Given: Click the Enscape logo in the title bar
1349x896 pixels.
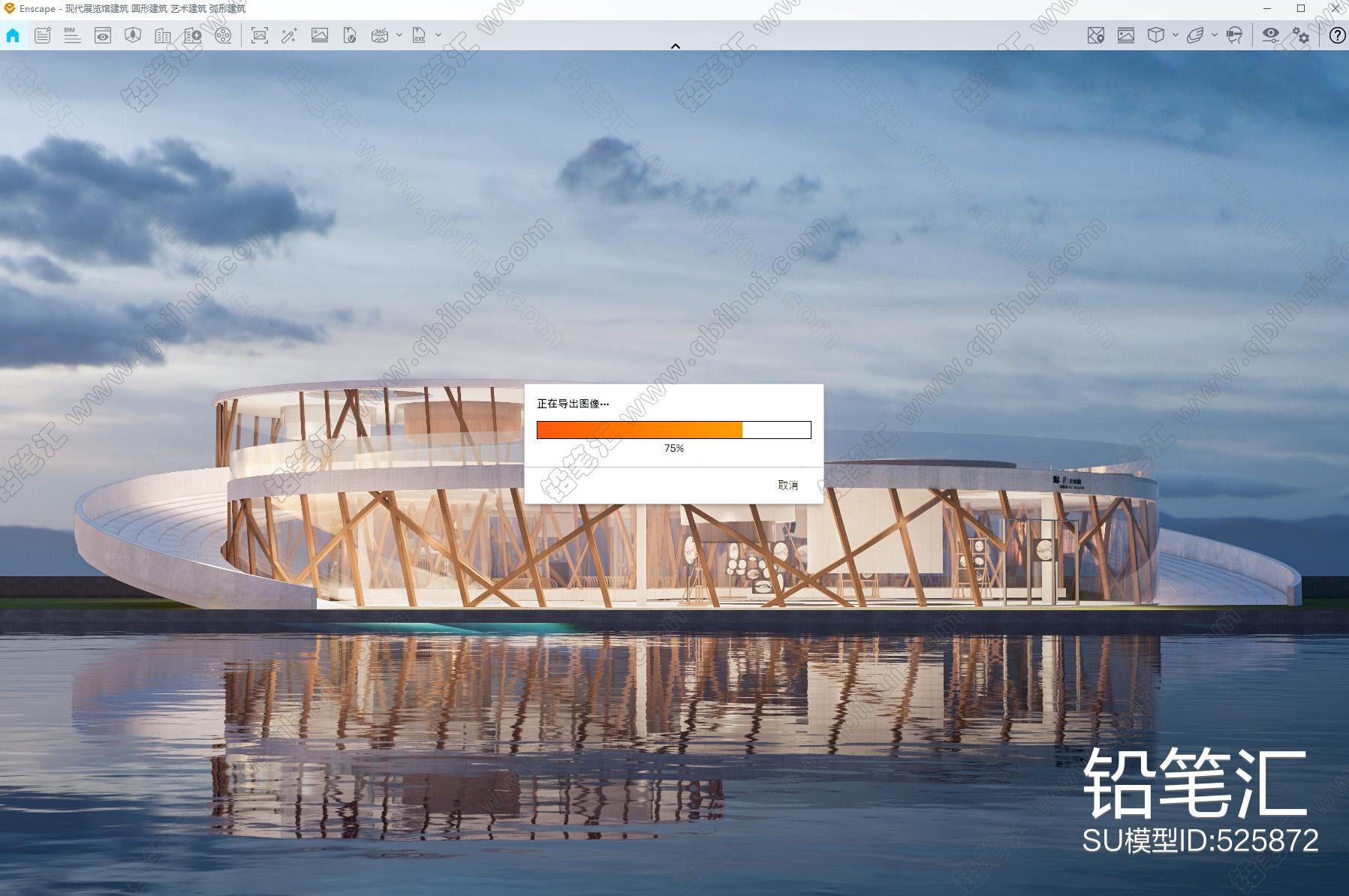Looking at the screenshot, I should click(x=10, y=8).
